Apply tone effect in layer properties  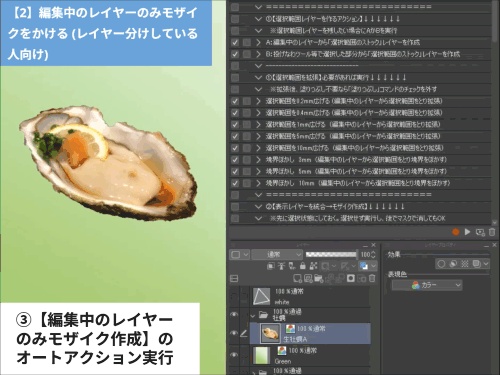click(465, 264)
